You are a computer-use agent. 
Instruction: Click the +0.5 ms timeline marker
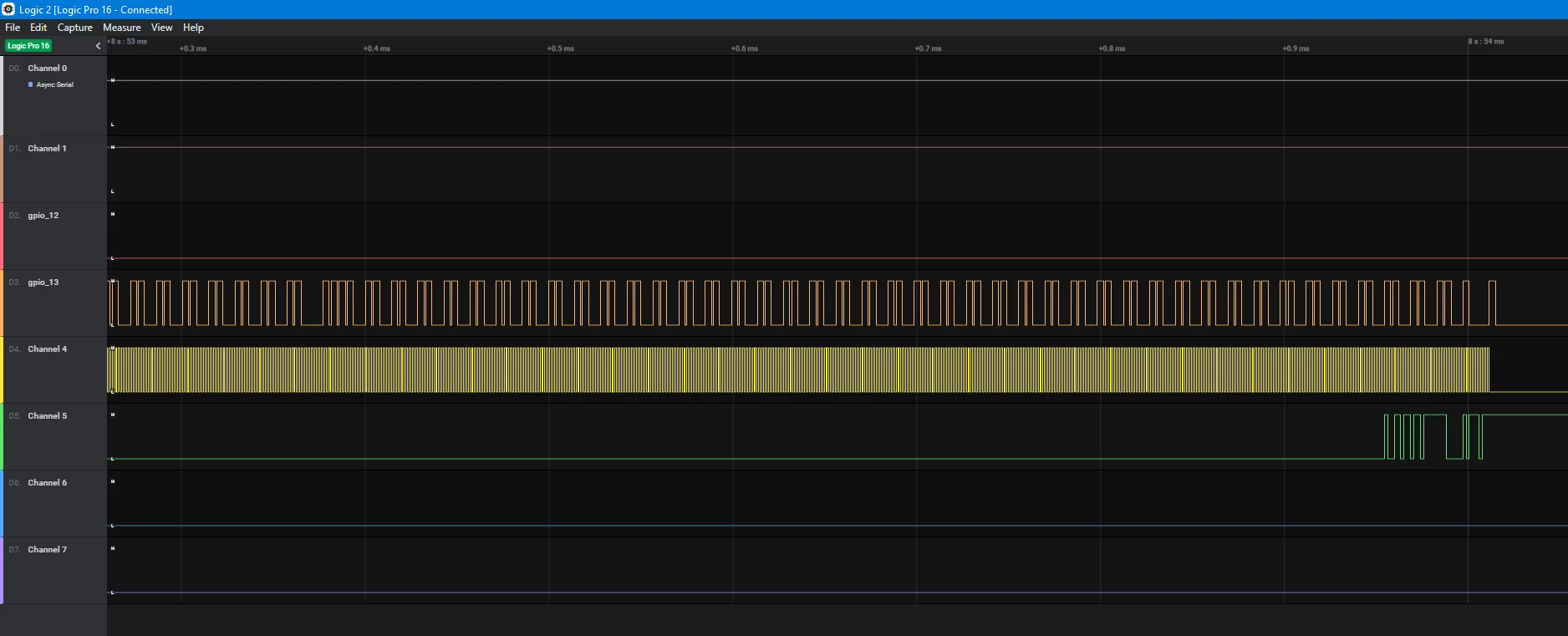click(561, 48)
